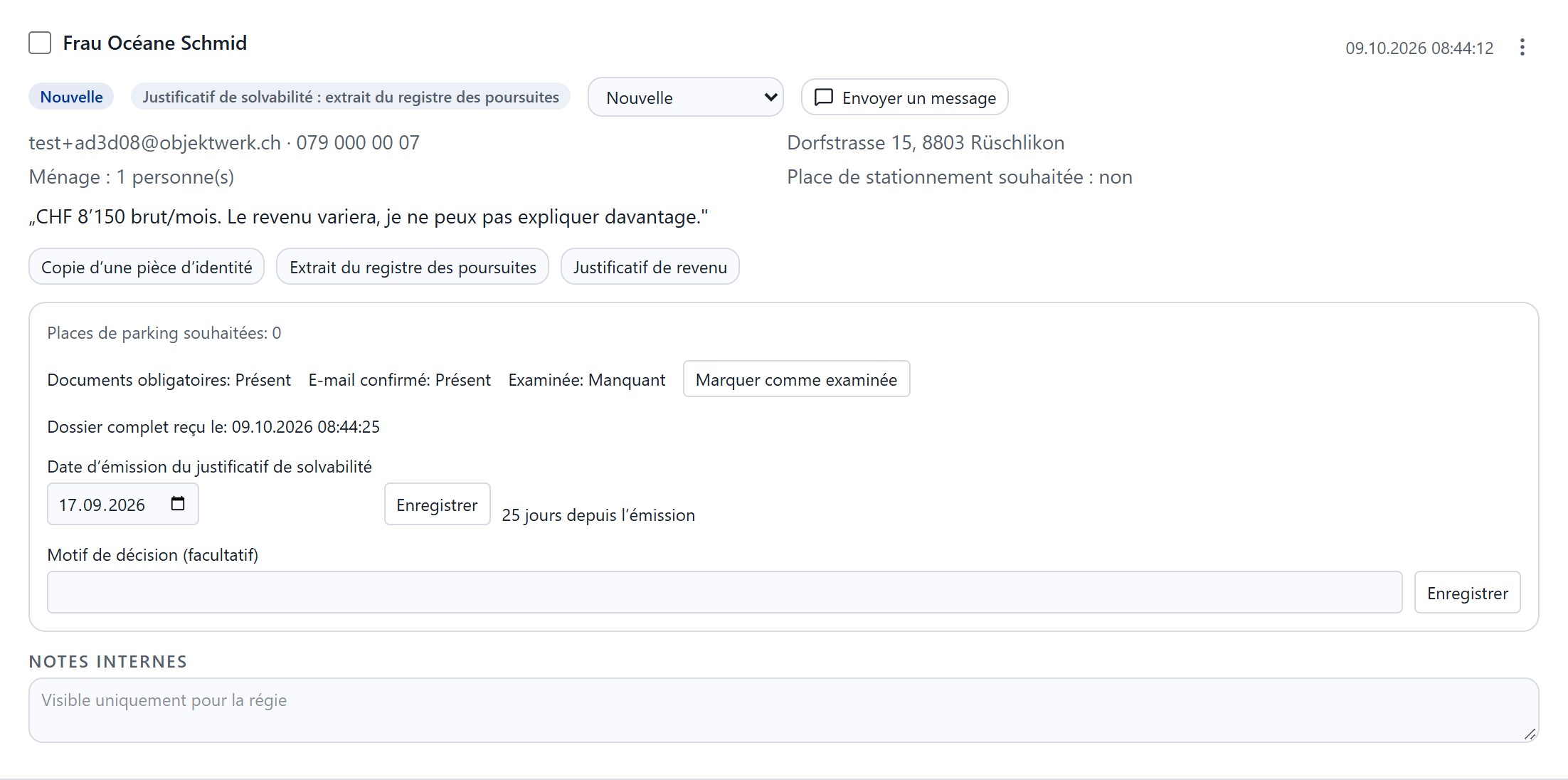Focus the 17.09.2026 date input

tap(123, 505)
